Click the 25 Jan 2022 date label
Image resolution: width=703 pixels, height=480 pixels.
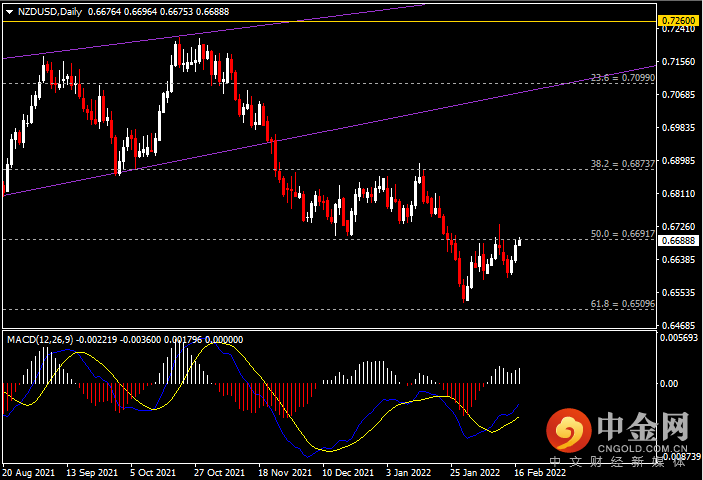point(475,472)
